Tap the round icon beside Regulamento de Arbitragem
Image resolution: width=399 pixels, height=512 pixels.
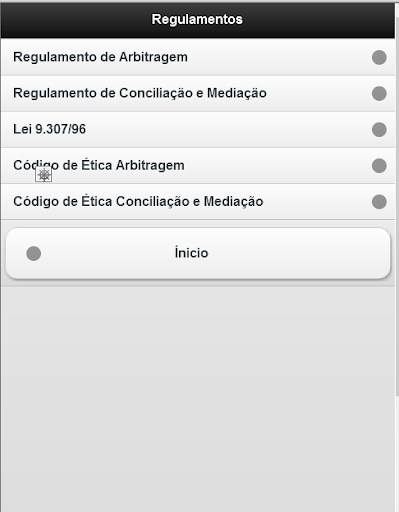[x=379, y=57]
